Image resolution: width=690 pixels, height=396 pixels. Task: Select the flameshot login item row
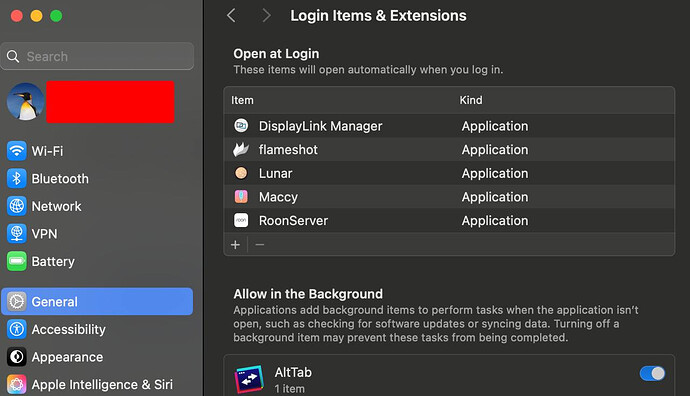point(449,150)
